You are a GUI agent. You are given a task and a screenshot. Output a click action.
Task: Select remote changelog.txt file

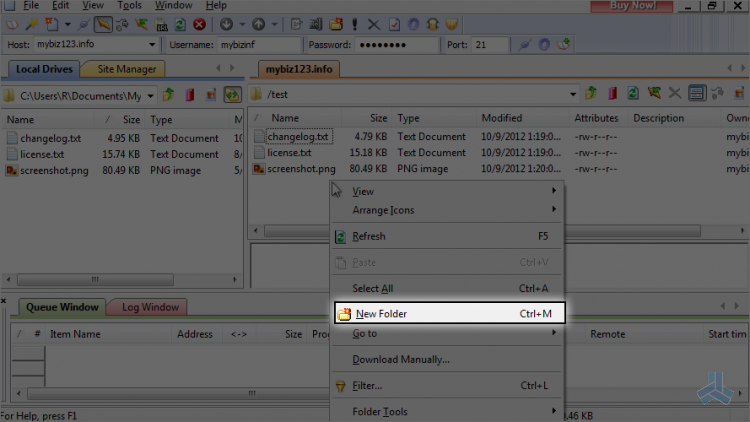[x=298, y=137]
